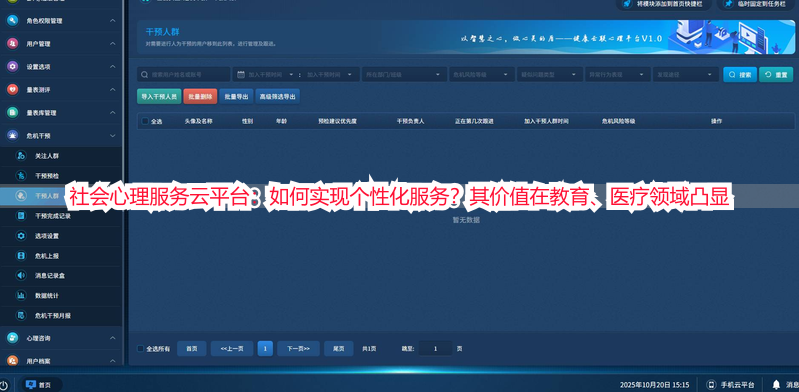This screenshot has height=392, width=799.
Task: Click the 危机风险等级 column header in table
Action: tap(618, 121)
